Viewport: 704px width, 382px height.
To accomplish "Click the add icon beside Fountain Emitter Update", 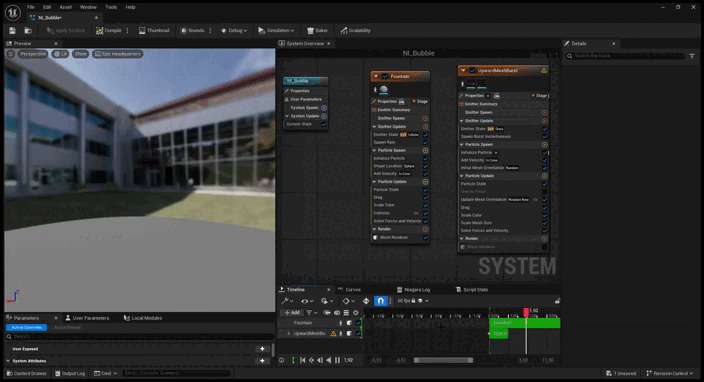I will pos(425,127).
